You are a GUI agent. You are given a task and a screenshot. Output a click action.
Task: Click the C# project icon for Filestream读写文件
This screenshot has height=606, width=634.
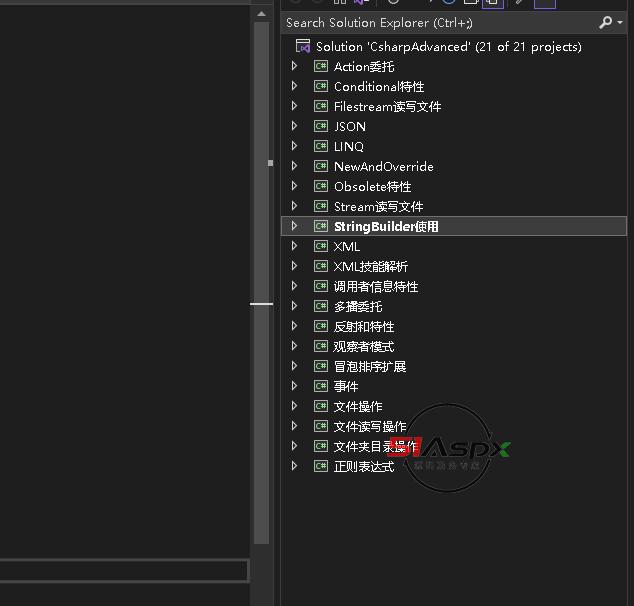point(321,106)
